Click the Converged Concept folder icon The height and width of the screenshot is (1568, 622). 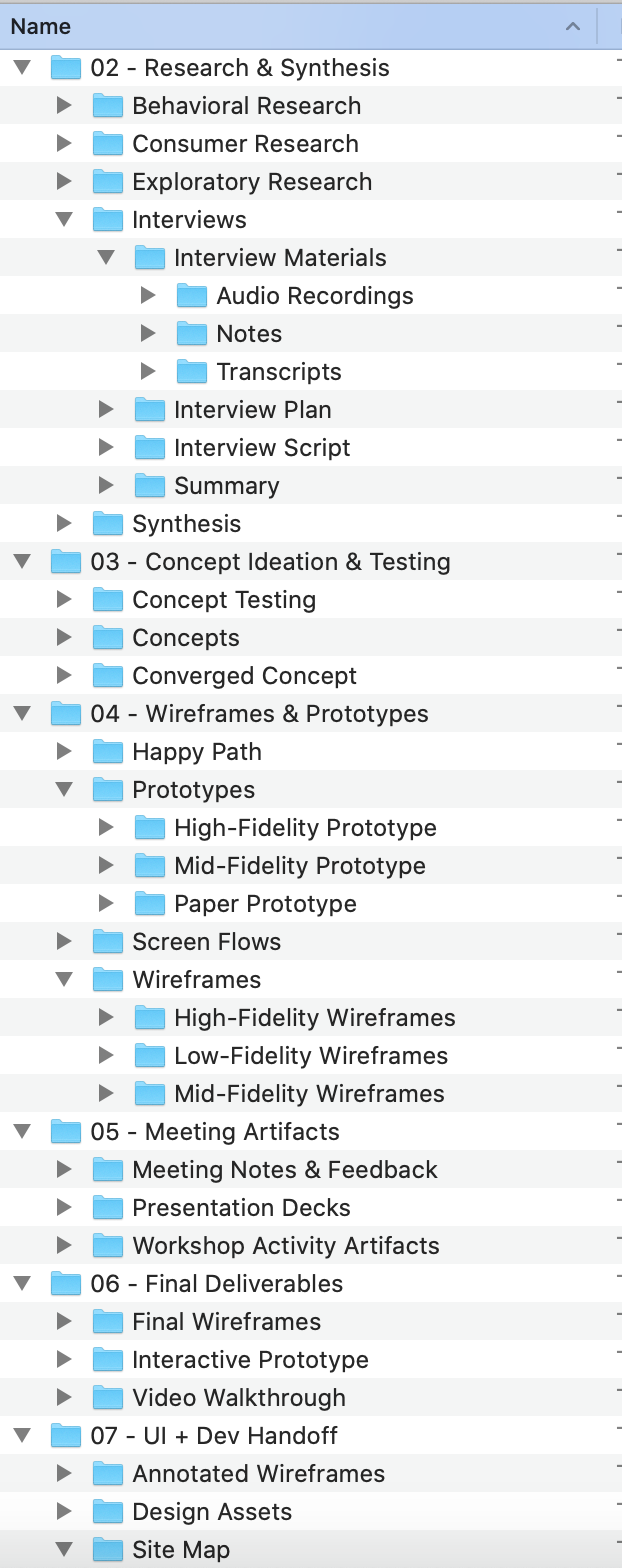coord(107,676)
